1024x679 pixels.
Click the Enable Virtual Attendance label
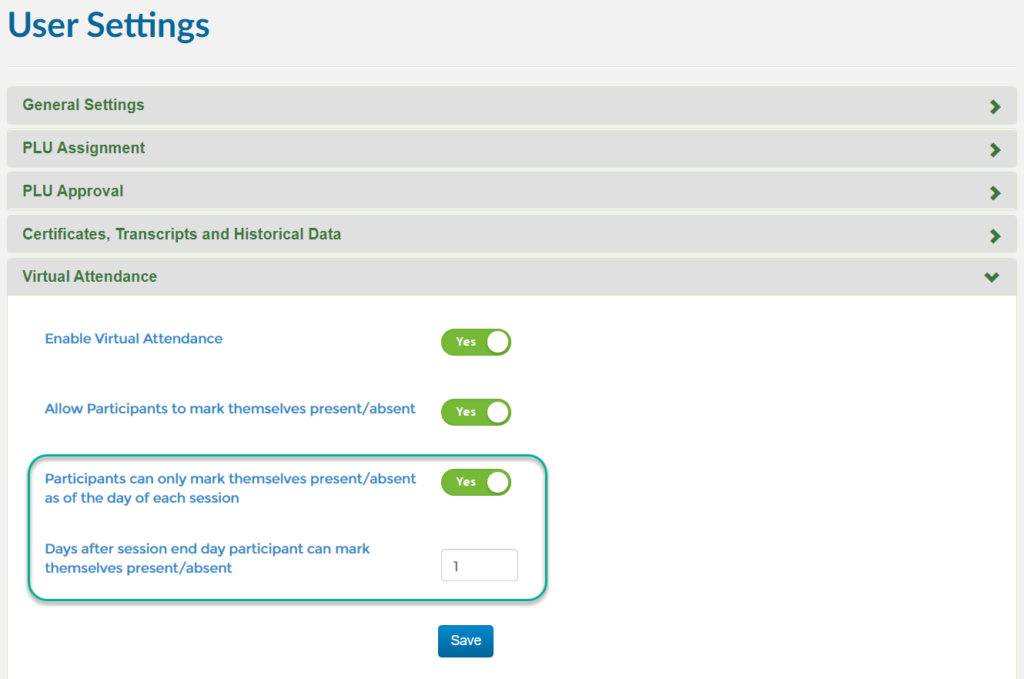coord(134,339)
